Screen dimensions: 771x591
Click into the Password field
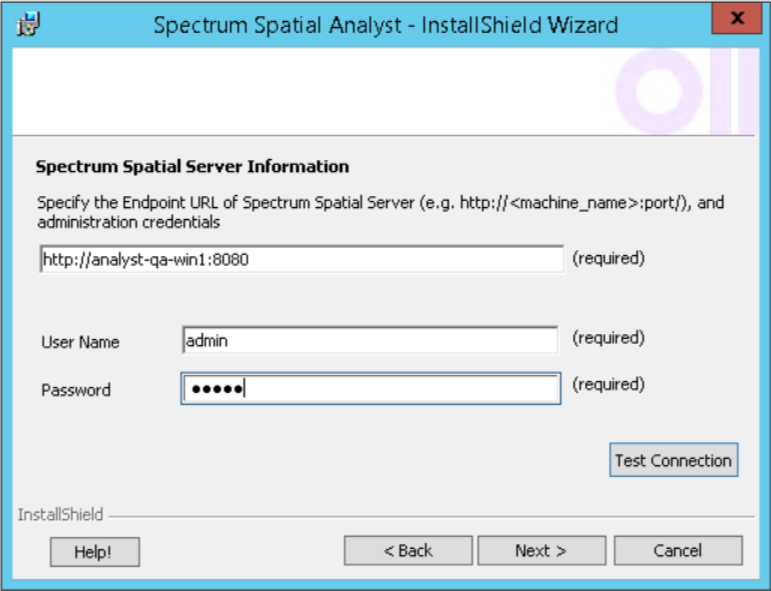[x=371, y=388]
